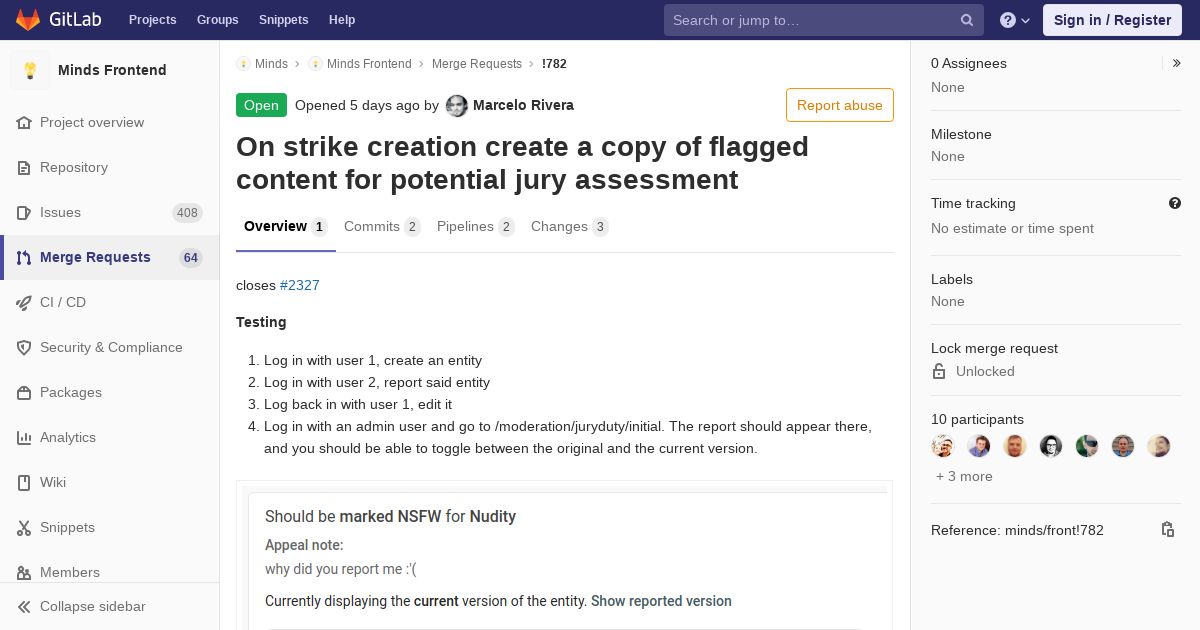This screenshot has width=1200, height=630.
Task: Switch to the Overview tab
Action: [x=286, y=227]
